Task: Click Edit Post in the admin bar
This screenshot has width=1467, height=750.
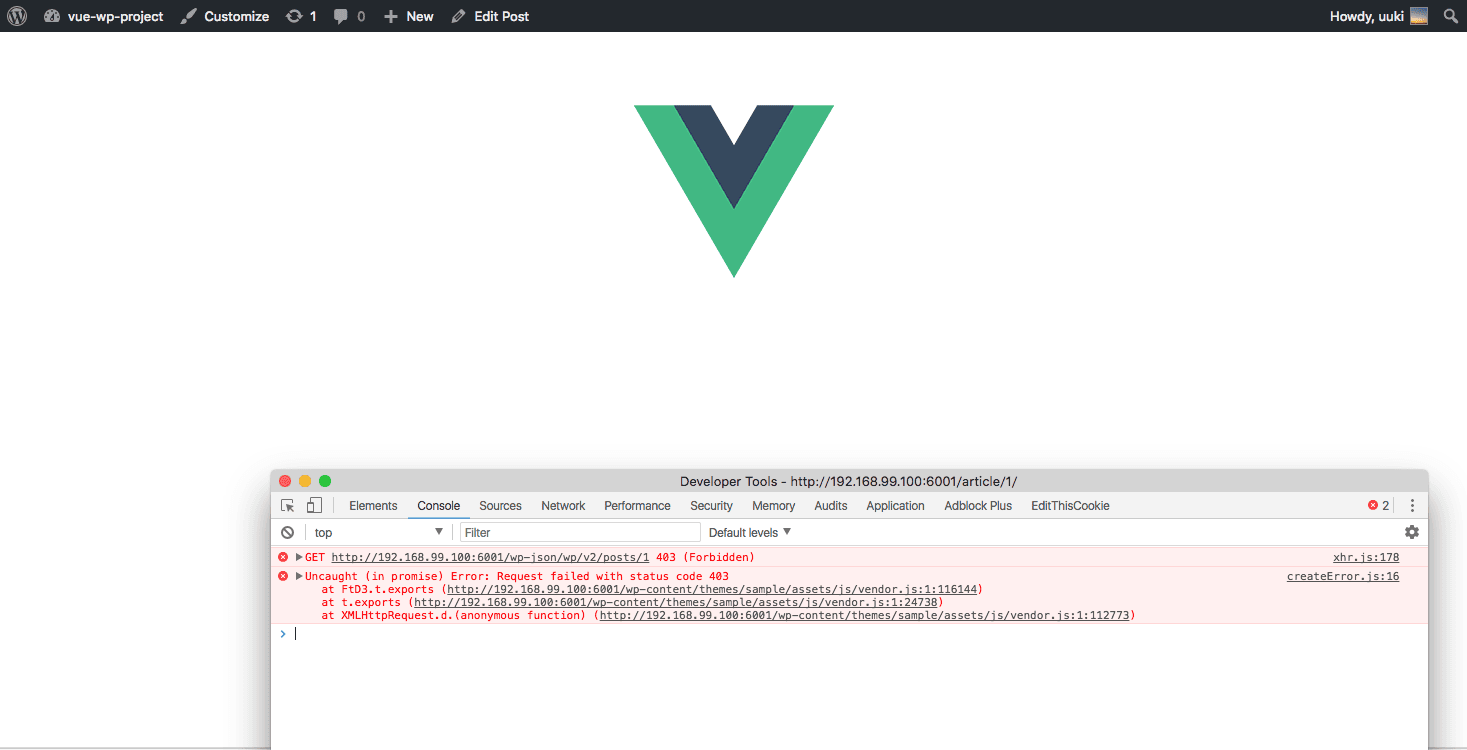Action: 490,16
